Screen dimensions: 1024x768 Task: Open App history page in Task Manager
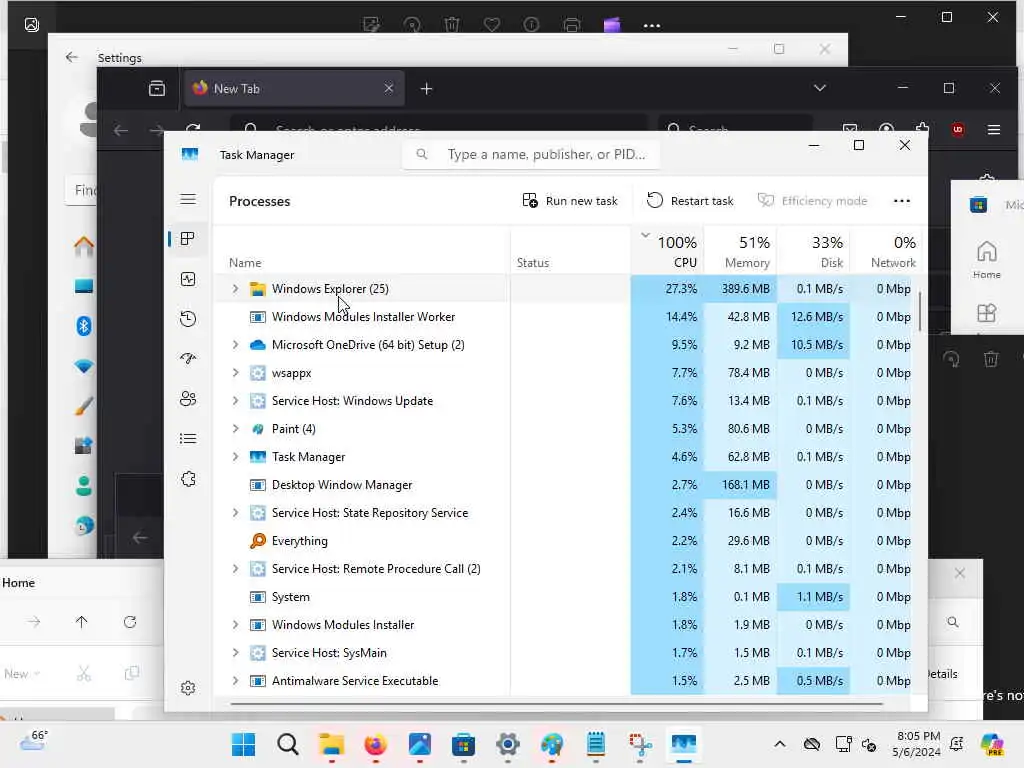click(x=188, y=319)
